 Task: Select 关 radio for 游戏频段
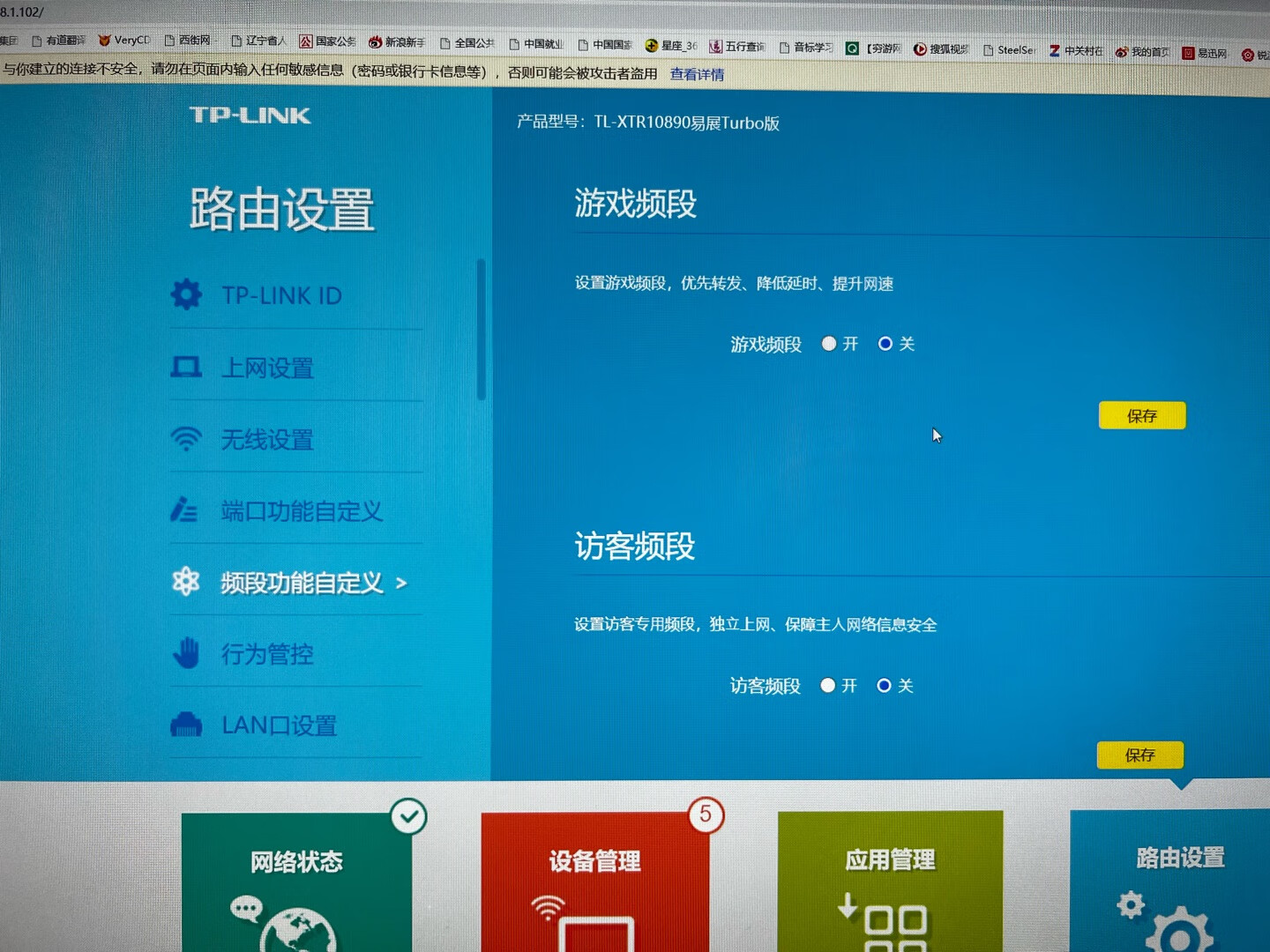(885, 344)
